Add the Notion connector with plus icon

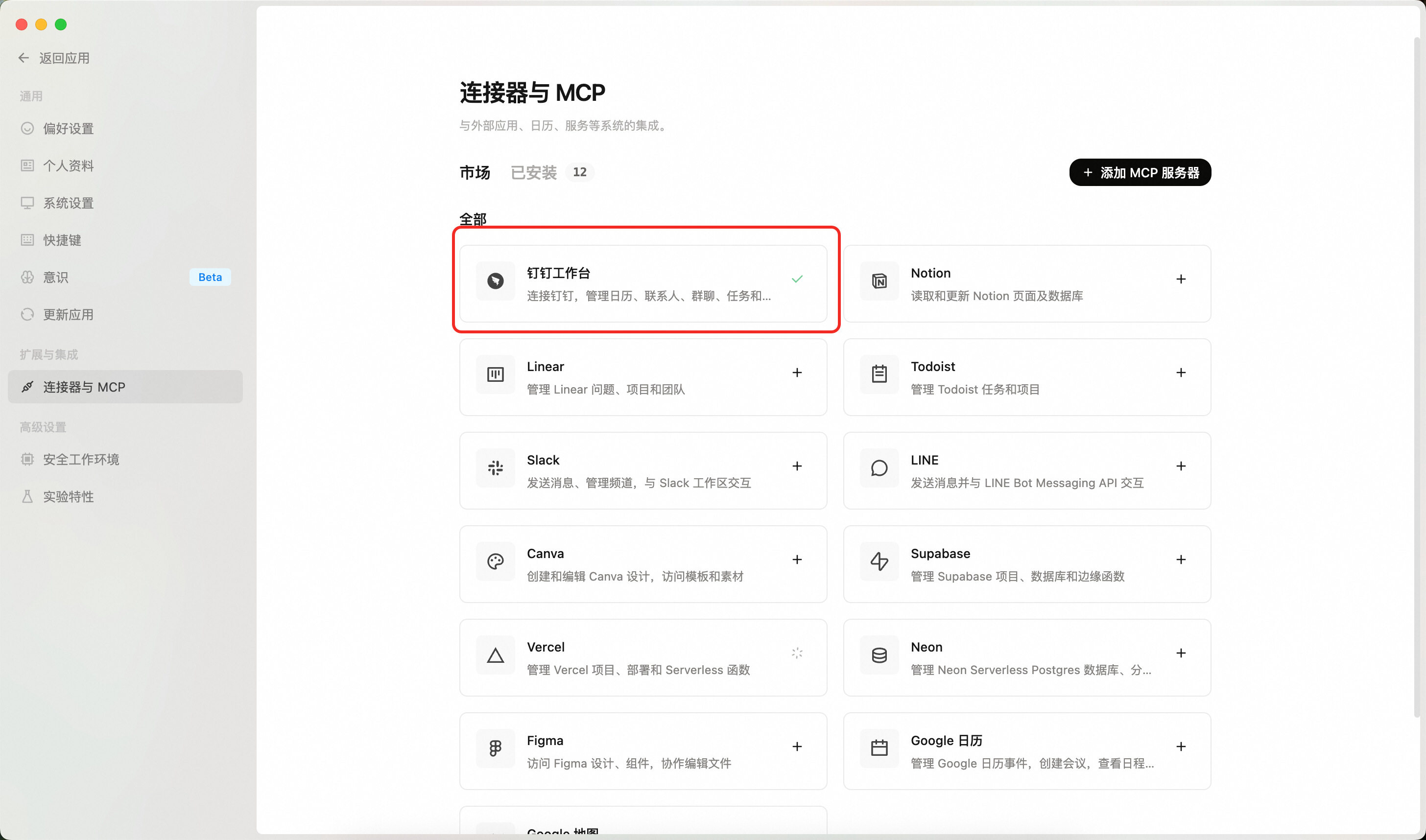(1181, 279)
